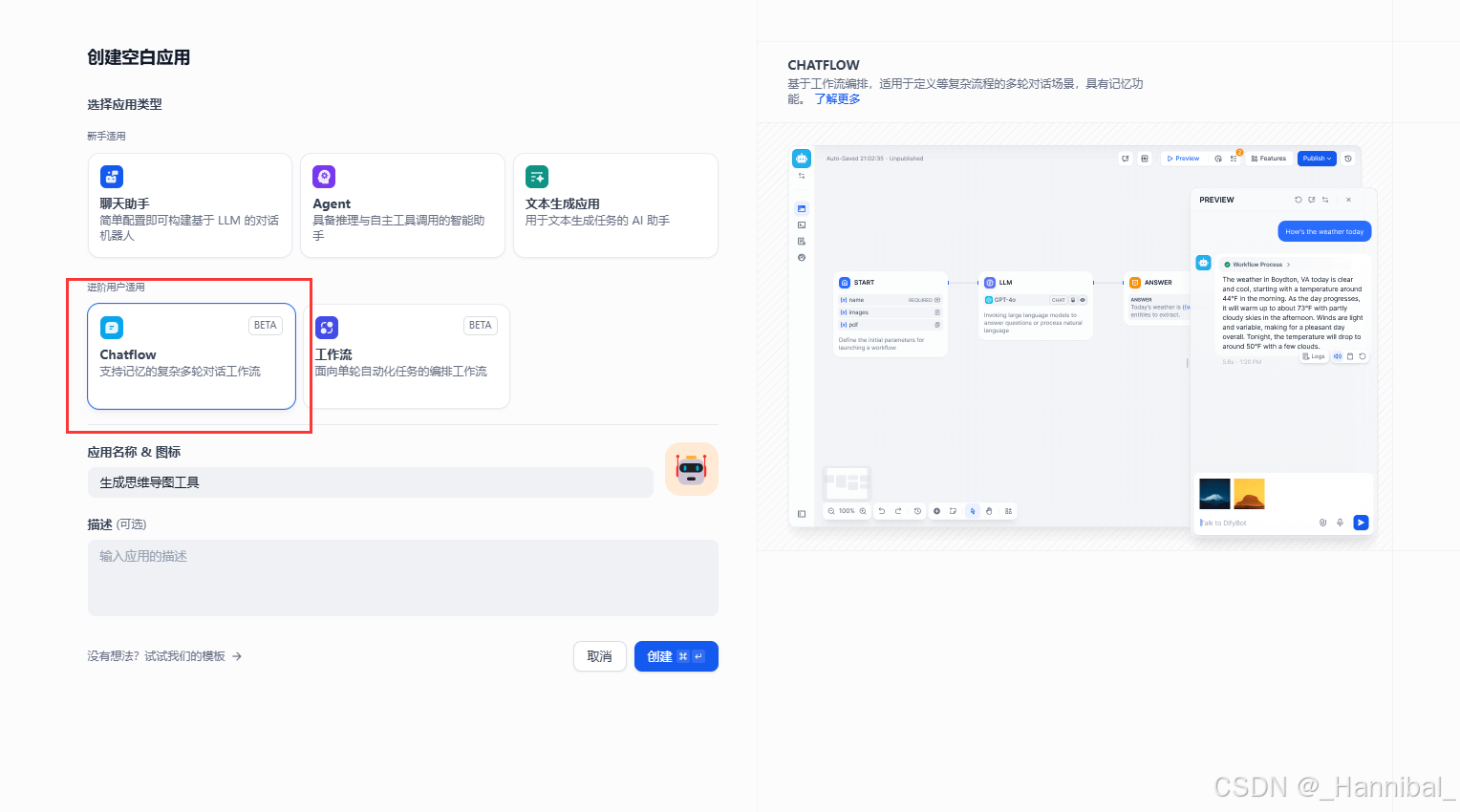Select the Chatflow app type card

[191, 356]
